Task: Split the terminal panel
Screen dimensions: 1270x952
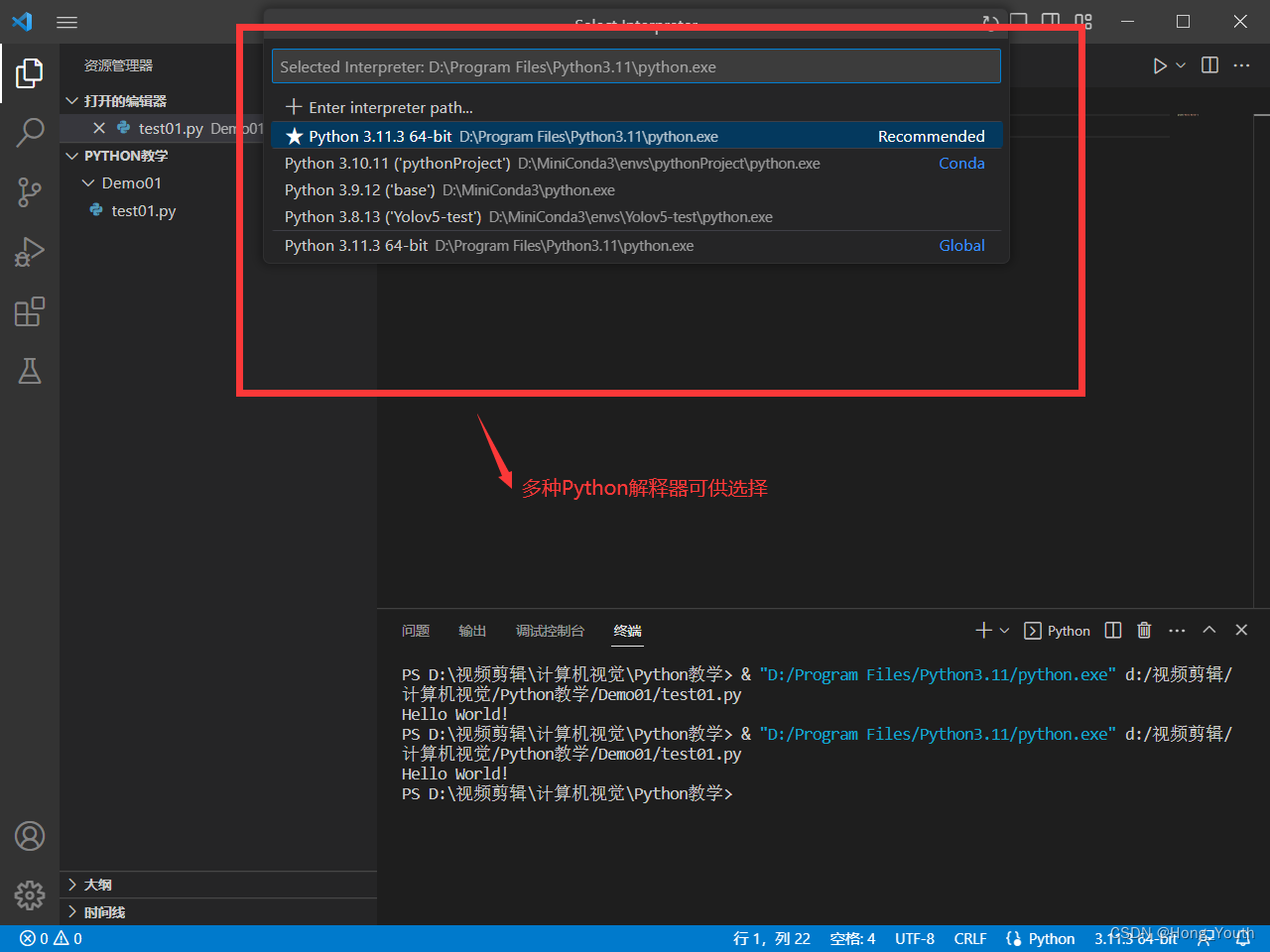Action: [x=1112, y=630]
